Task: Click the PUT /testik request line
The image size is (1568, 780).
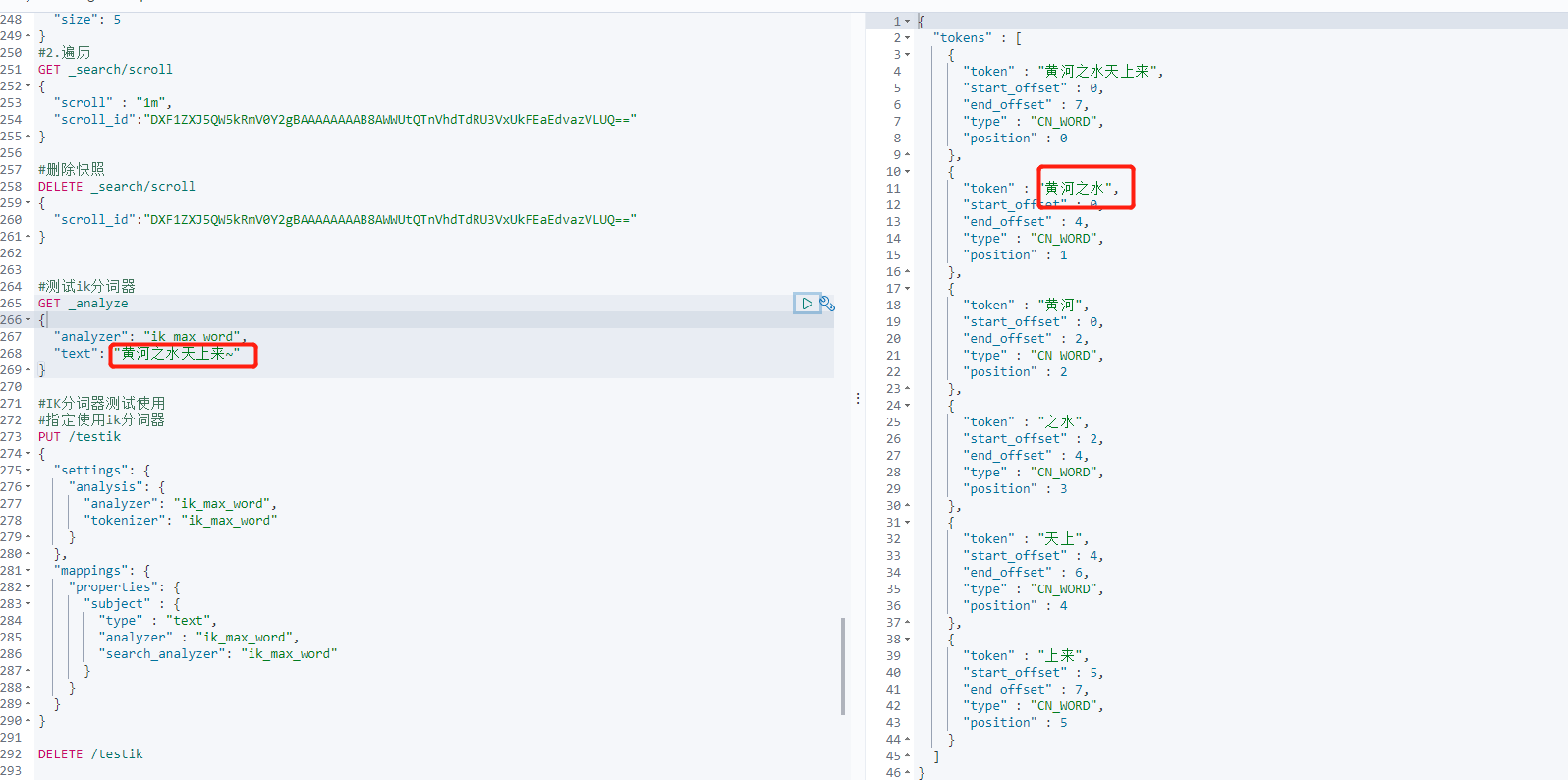Action: point(80,437)
